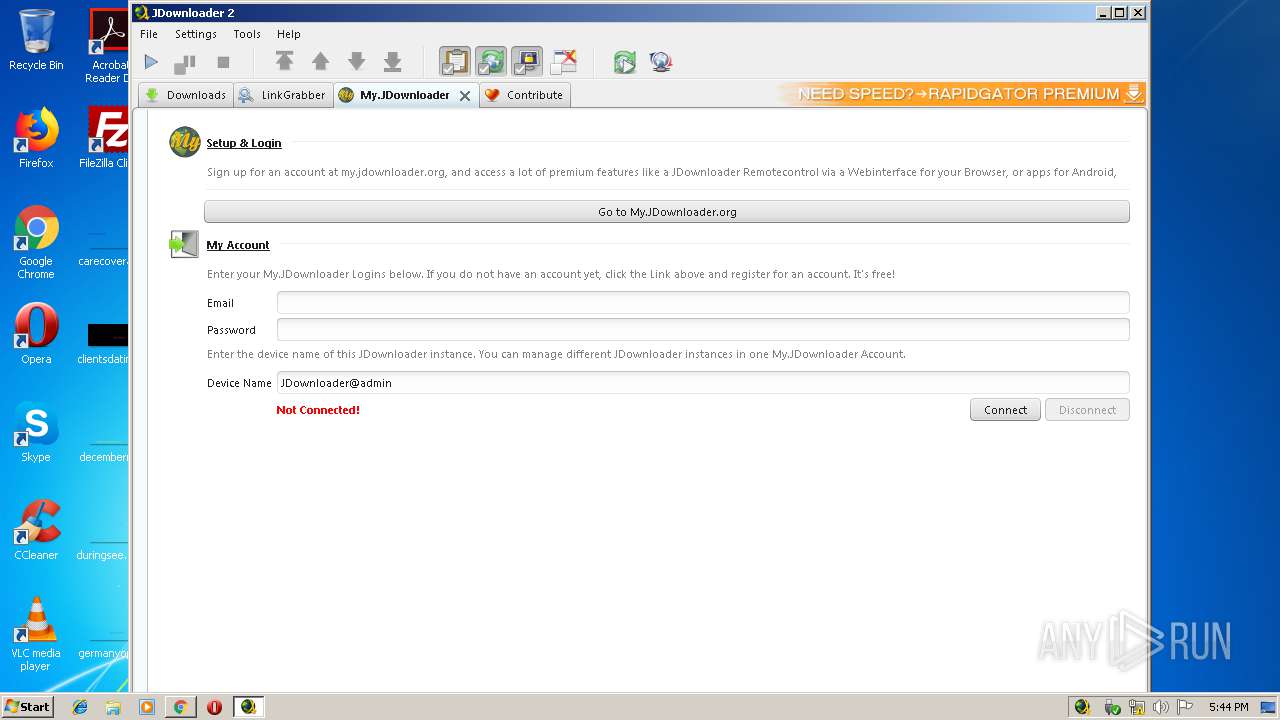1280x720 pixels.
Task: Click Chrome icon in the taskbar
Action: (x=180, y=707)
